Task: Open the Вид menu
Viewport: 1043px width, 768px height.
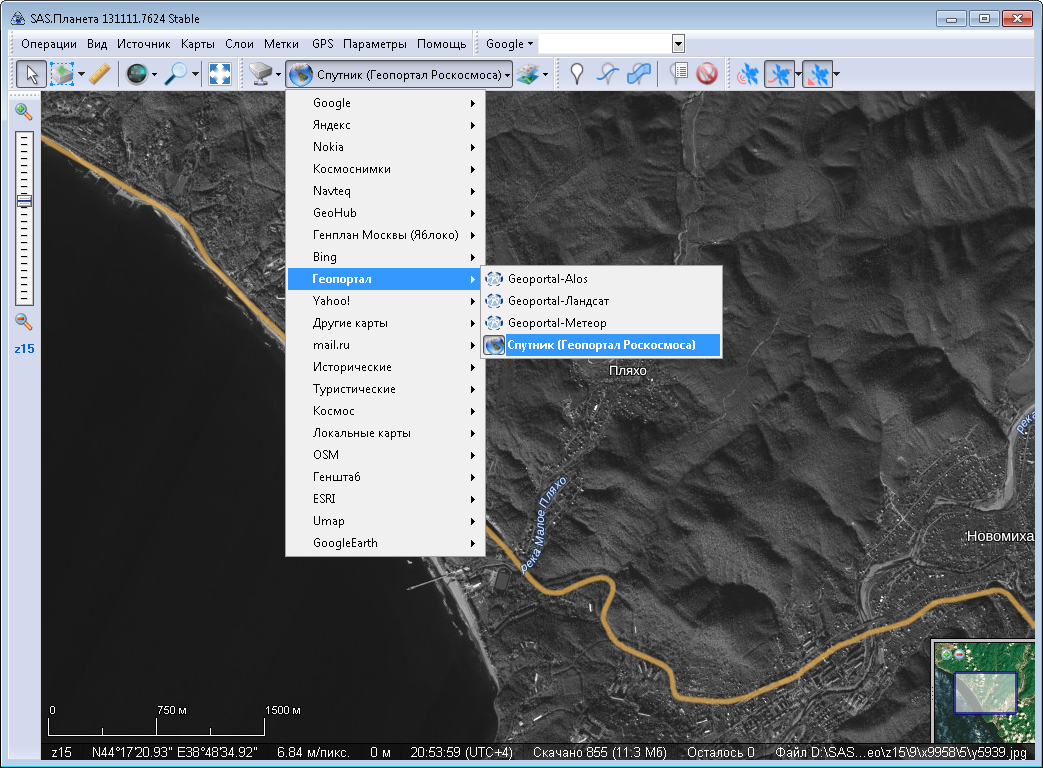Action: click(96, 44)
